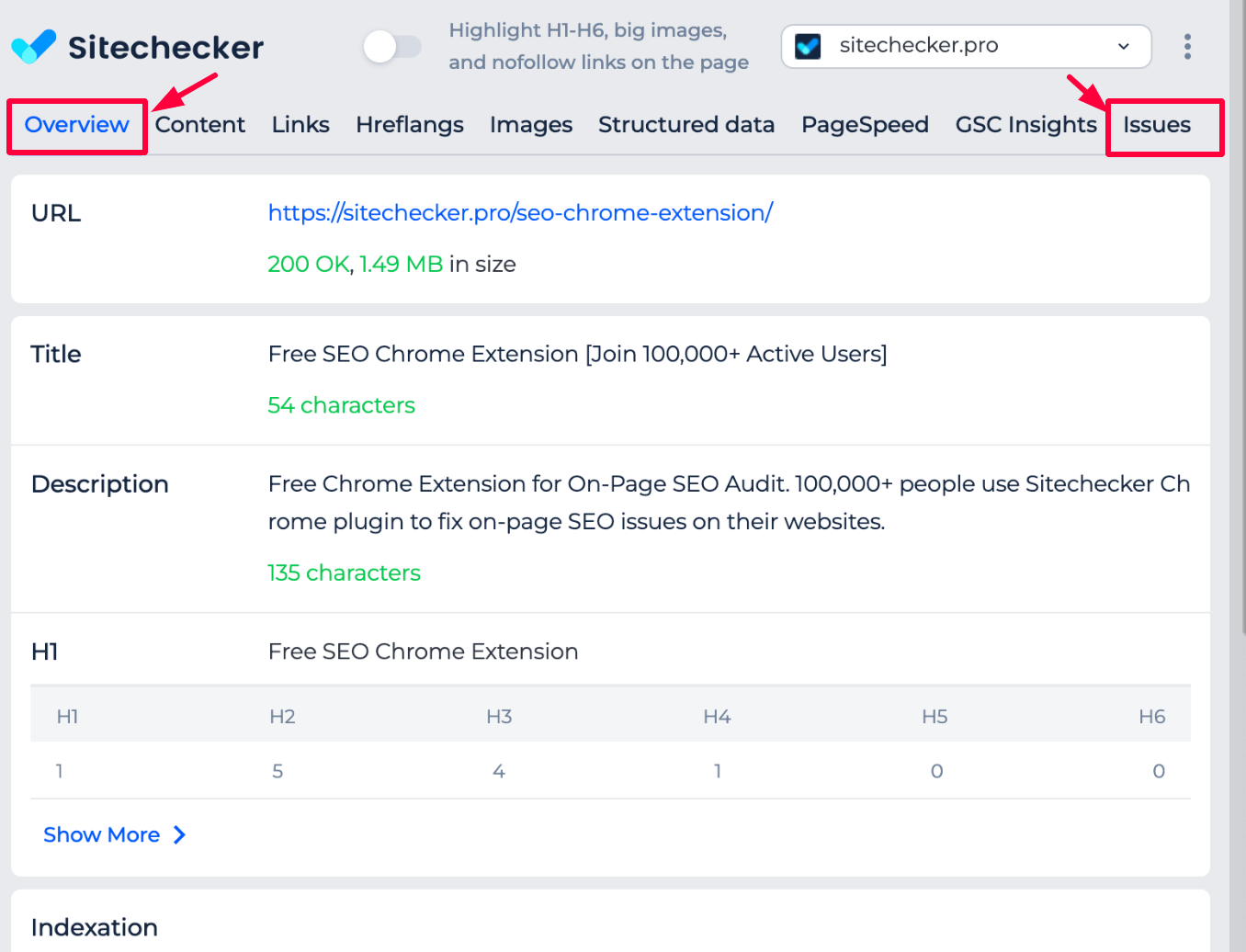Expand headings with Show More

[x=102, y=834]
